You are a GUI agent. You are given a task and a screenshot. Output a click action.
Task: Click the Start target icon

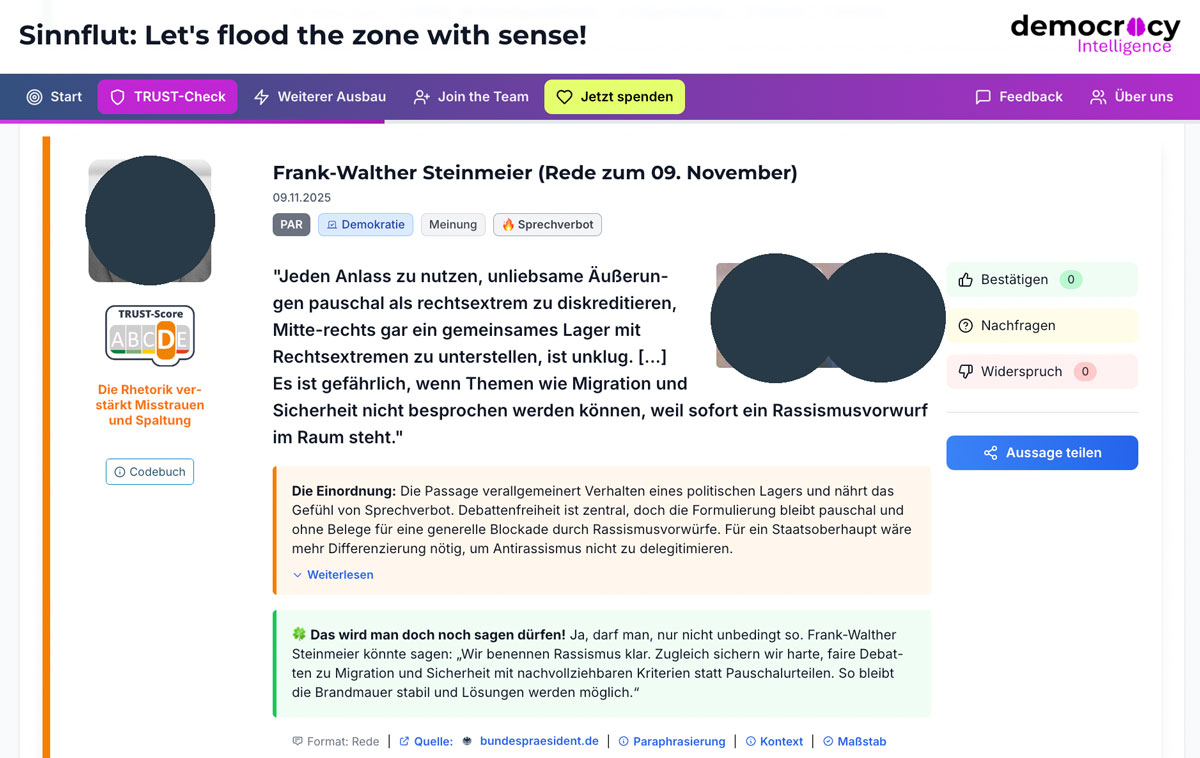point(35,97)
